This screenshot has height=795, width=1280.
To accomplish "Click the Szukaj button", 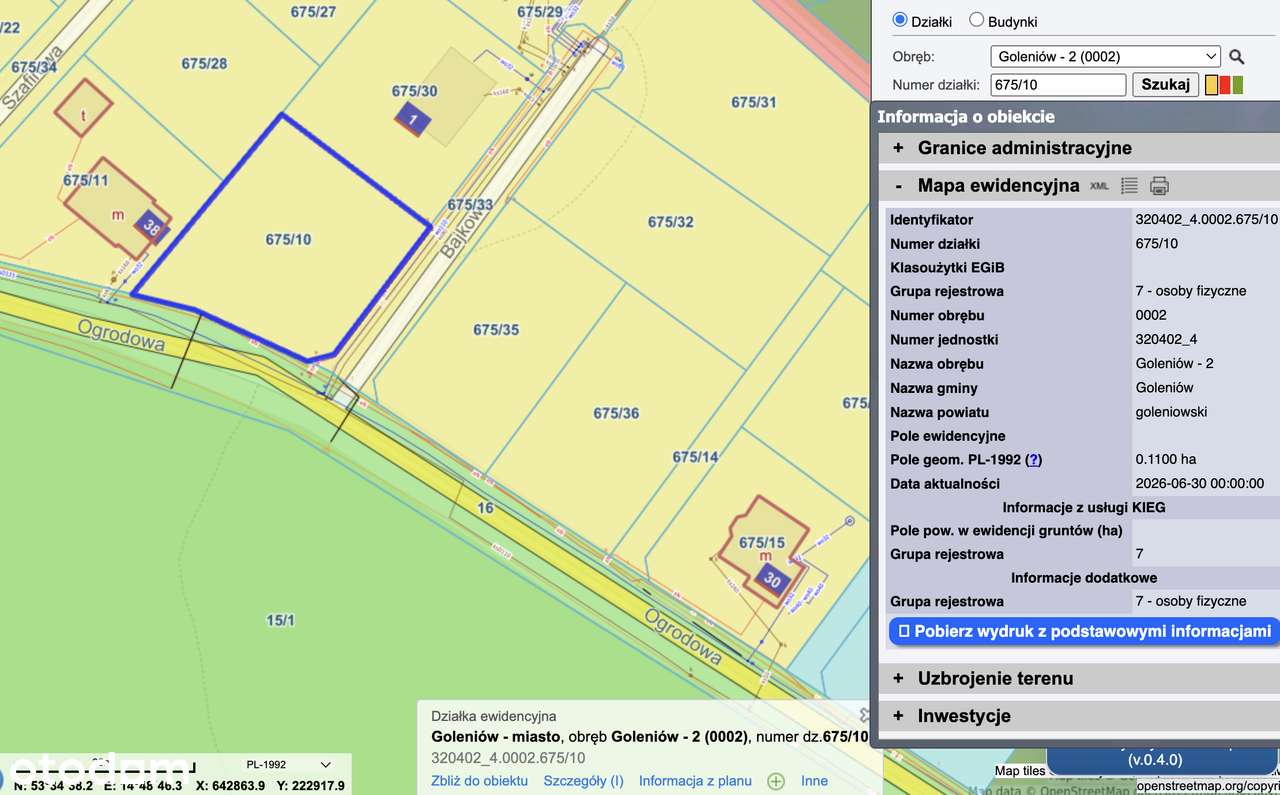I will [x=1165, y=85].
